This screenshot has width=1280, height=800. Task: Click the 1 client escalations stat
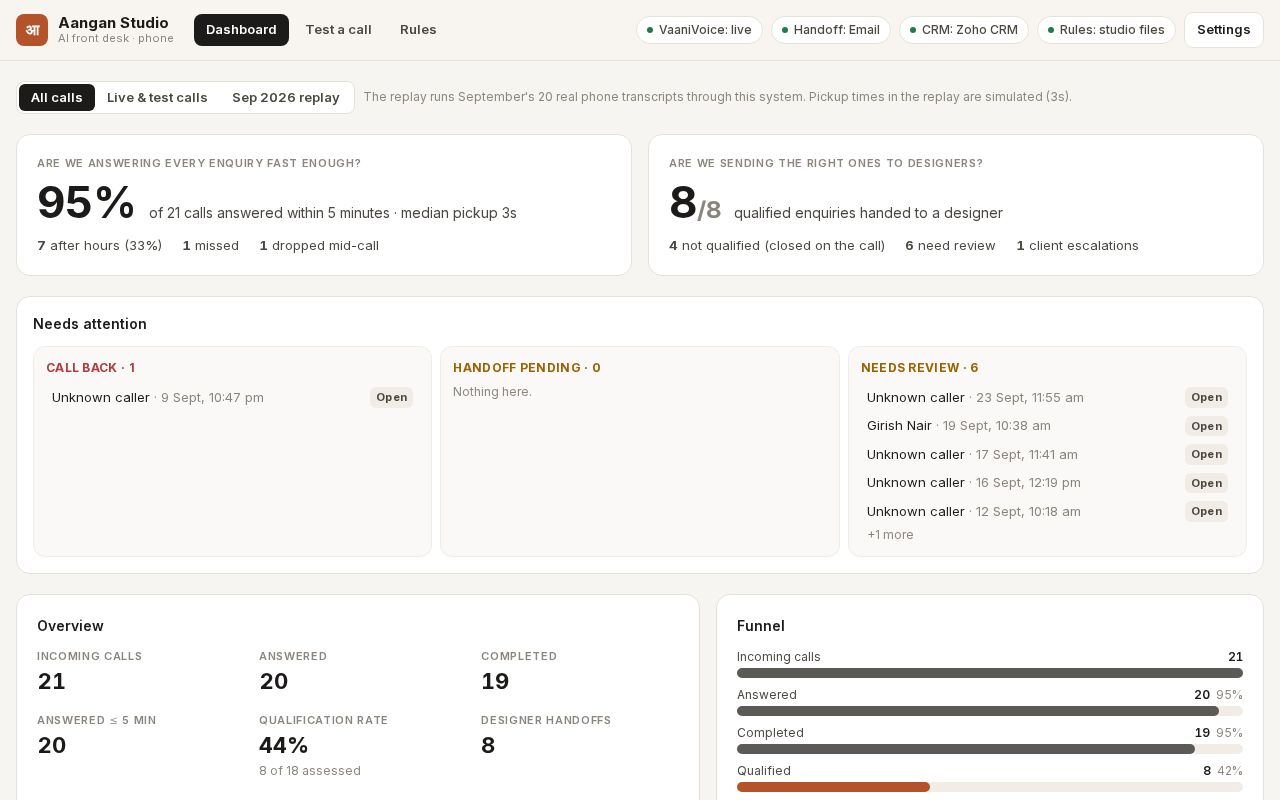1077,246
